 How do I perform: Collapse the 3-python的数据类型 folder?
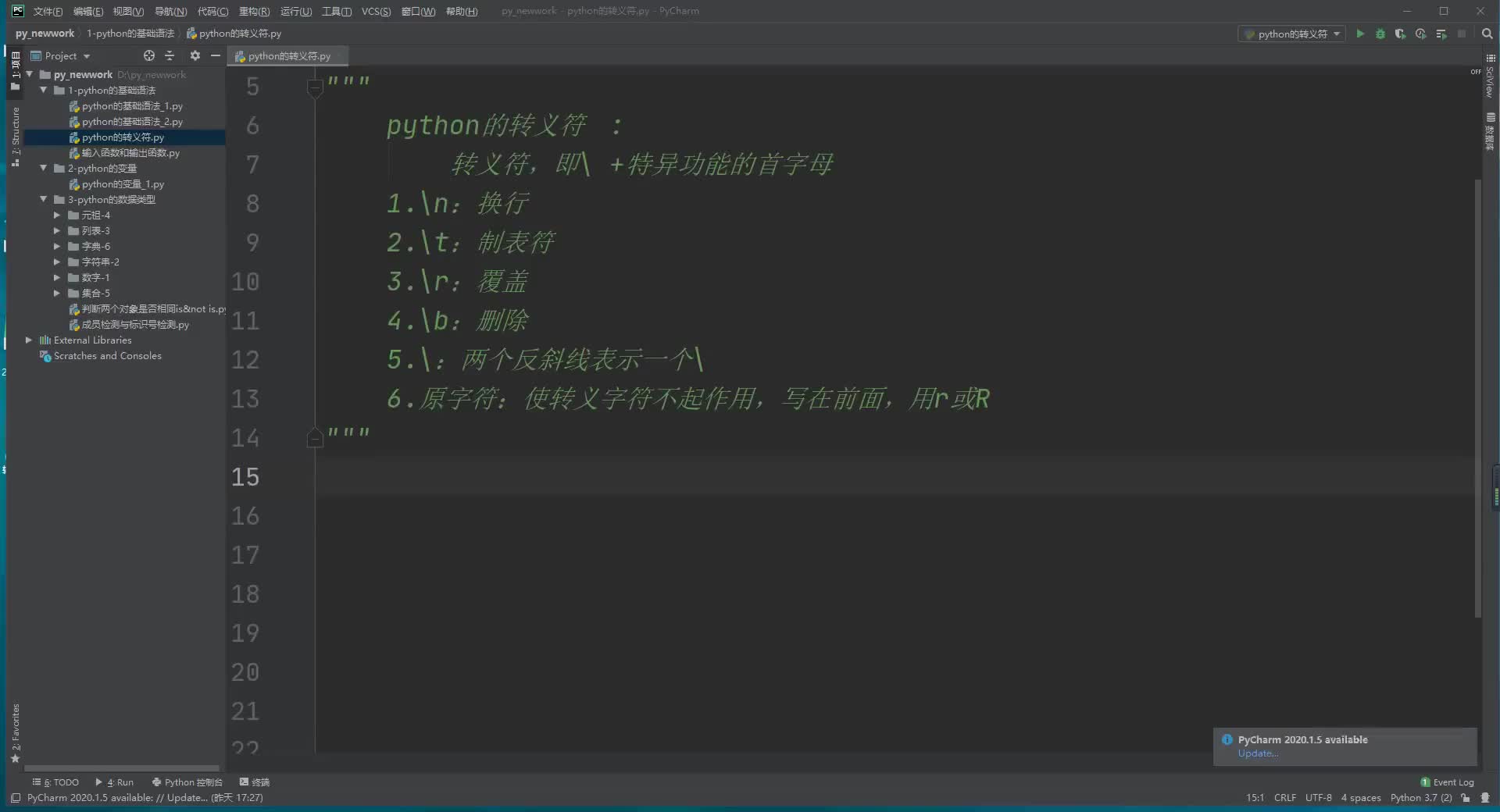pyautogui.click(x=44, y=199)
